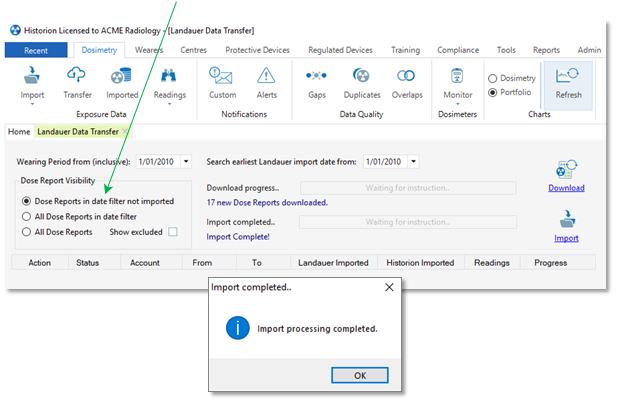Open the Admin ribbon tab
This screenshot has height=404, width=618.
[589, 50]
